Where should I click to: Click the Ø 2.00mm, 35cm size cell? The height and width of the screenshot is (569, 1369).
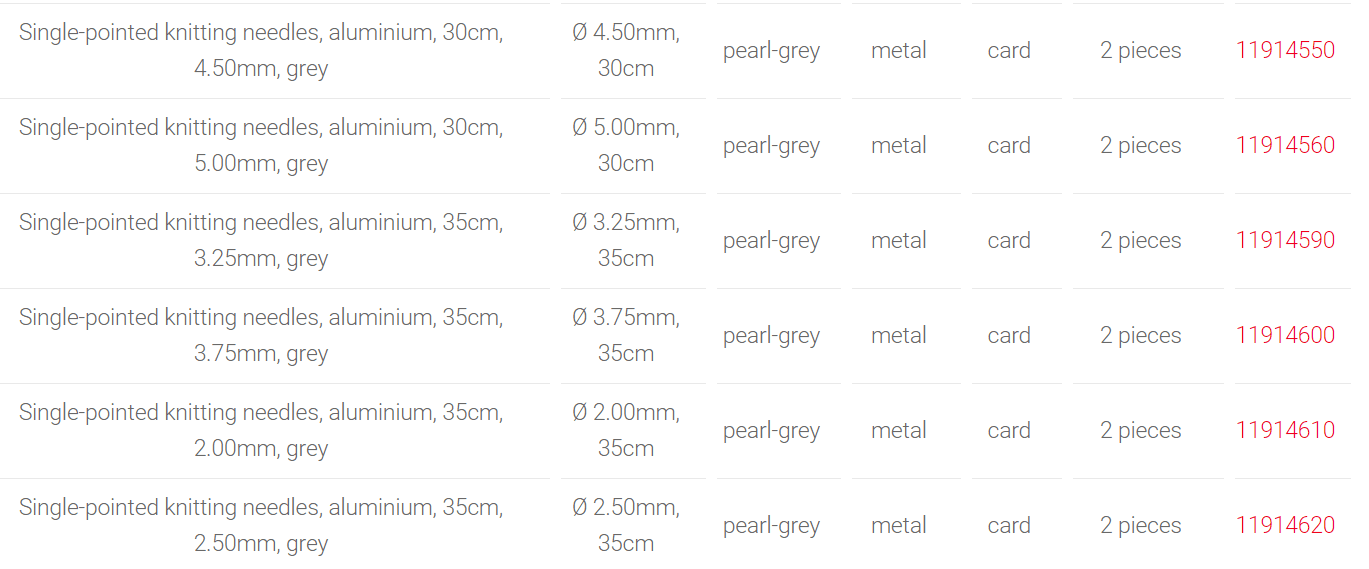pyautogui.click(x=626, y=431)
